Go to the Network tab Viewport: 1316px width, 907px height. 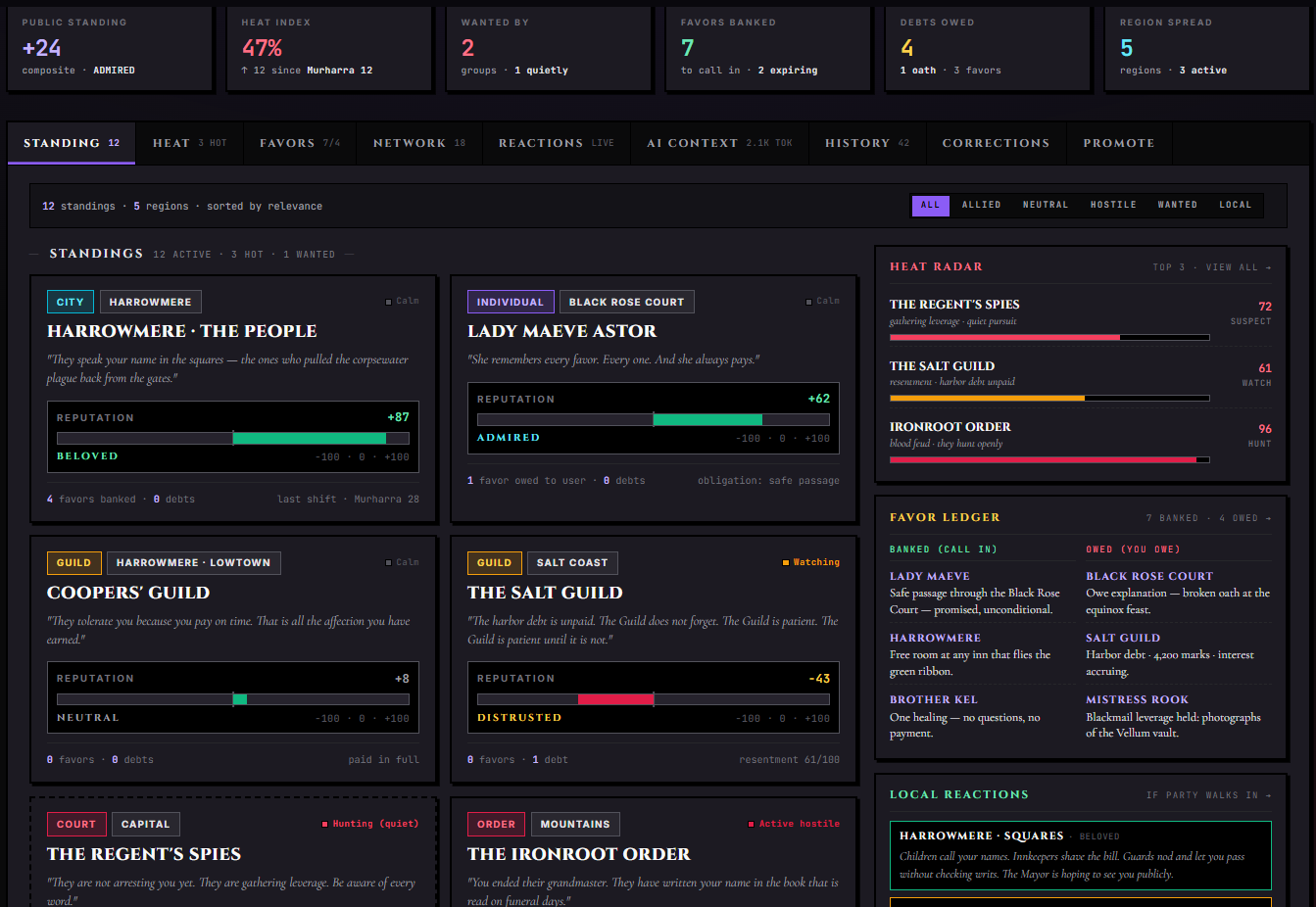pyautogui.click(x=419, y=143)
